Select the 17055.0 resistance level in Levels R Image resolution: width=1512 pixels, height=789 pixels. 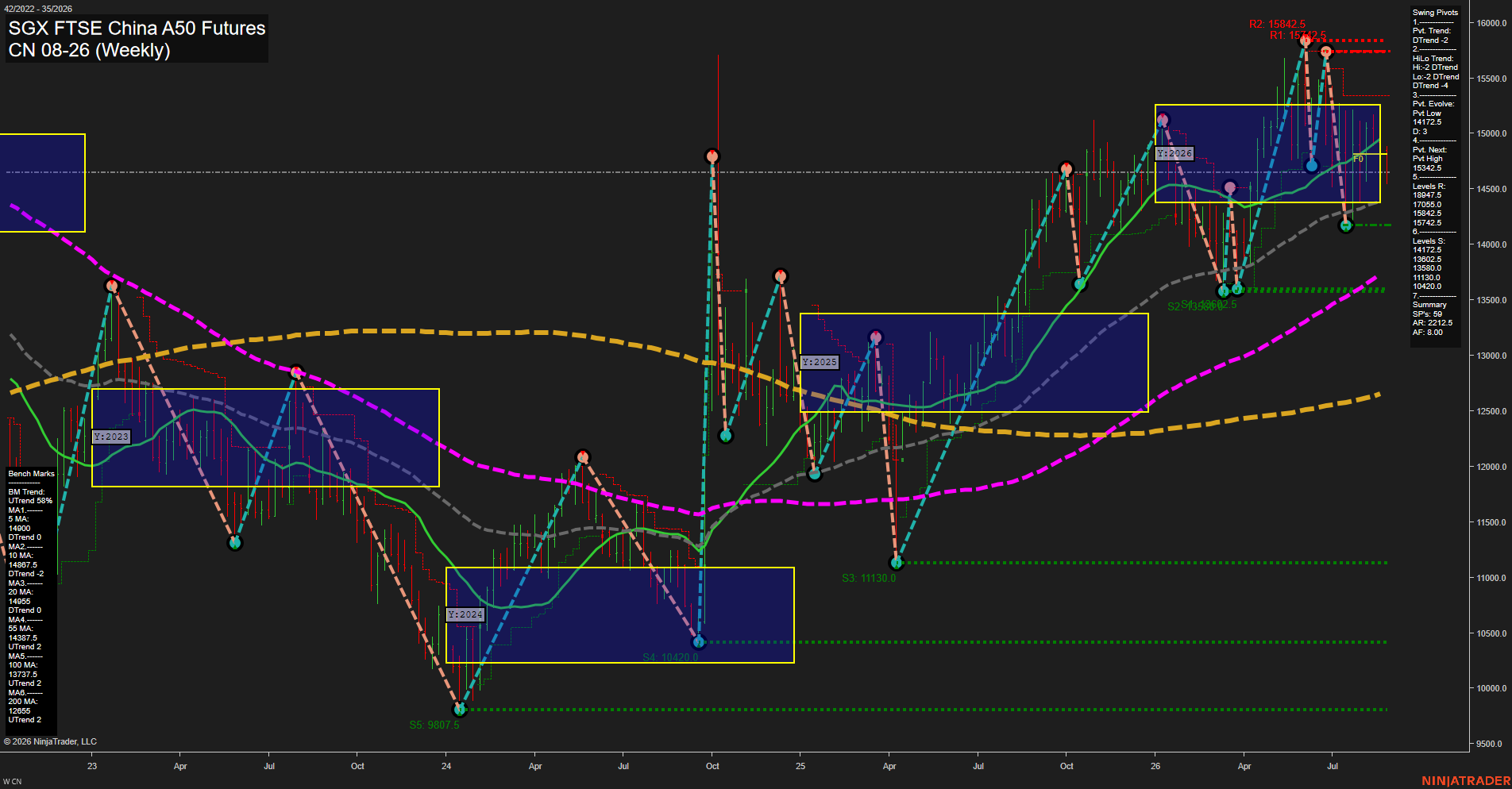pyautogui.click(x=1427, y=205)
